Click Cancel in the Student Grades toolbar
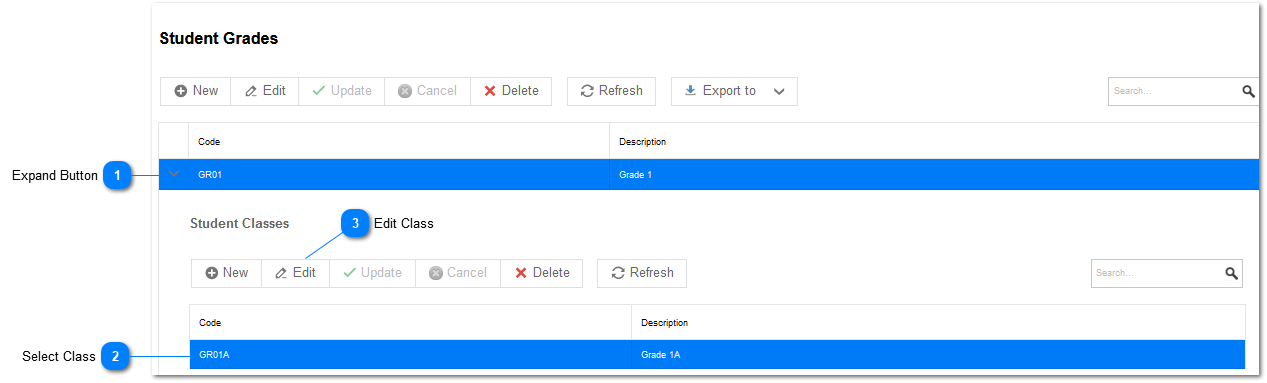The image size is (1267, 383). click(x=427, y=91)
